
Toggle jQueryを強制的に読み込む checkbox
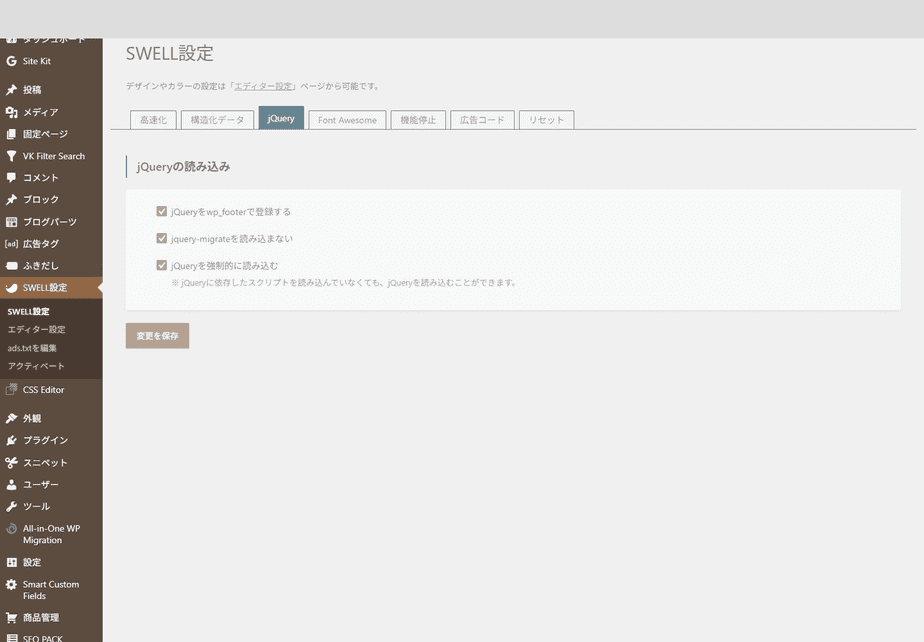coord(161,265)
